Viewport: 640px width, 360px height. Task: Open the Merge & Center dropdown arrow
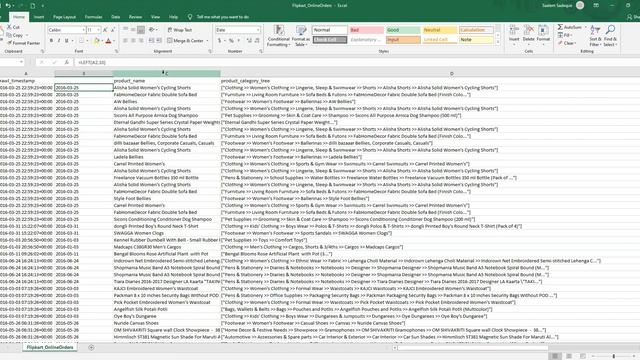click(207, 41)
